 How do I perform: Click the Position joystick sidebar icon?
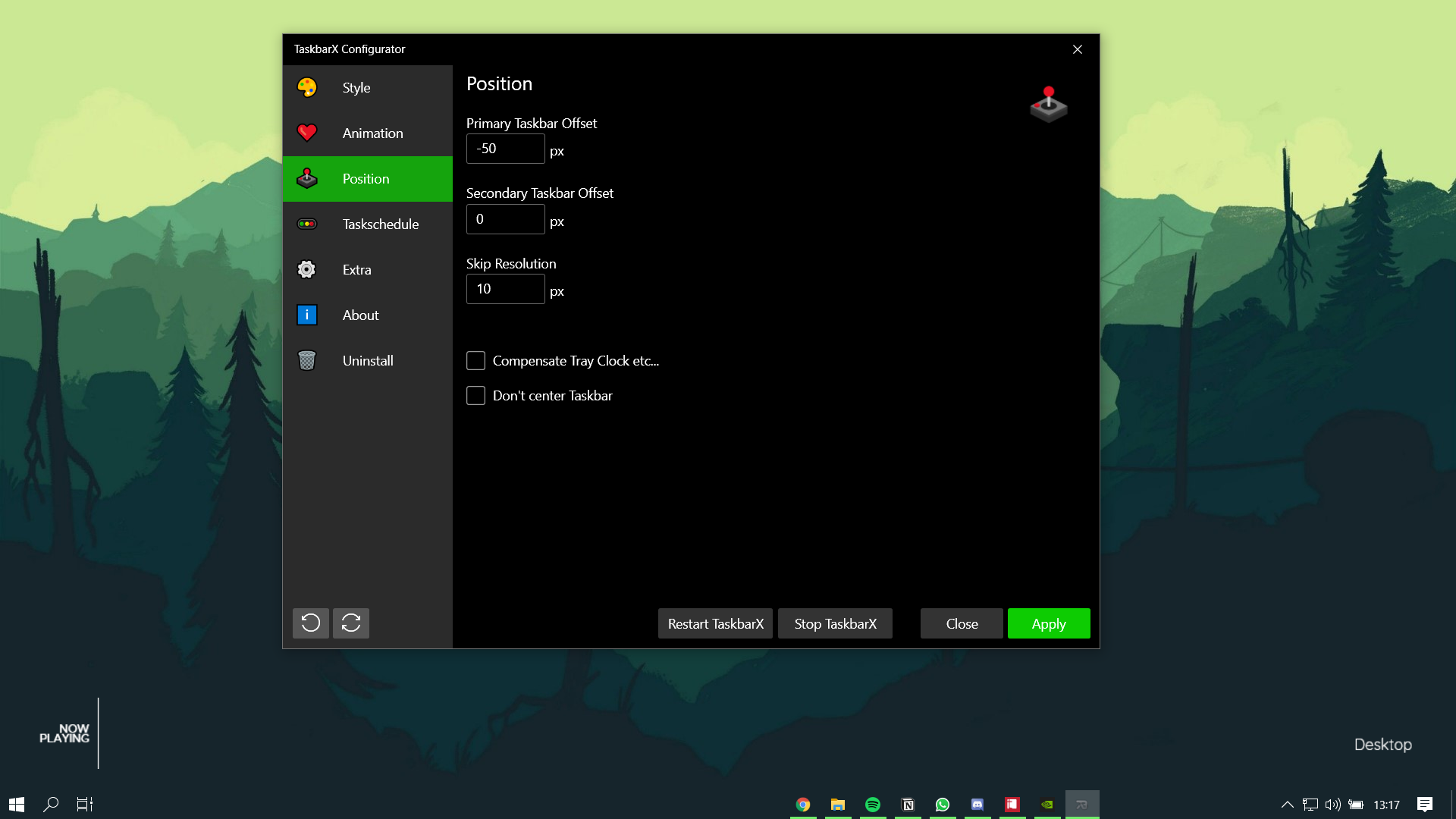click(307, 178)
